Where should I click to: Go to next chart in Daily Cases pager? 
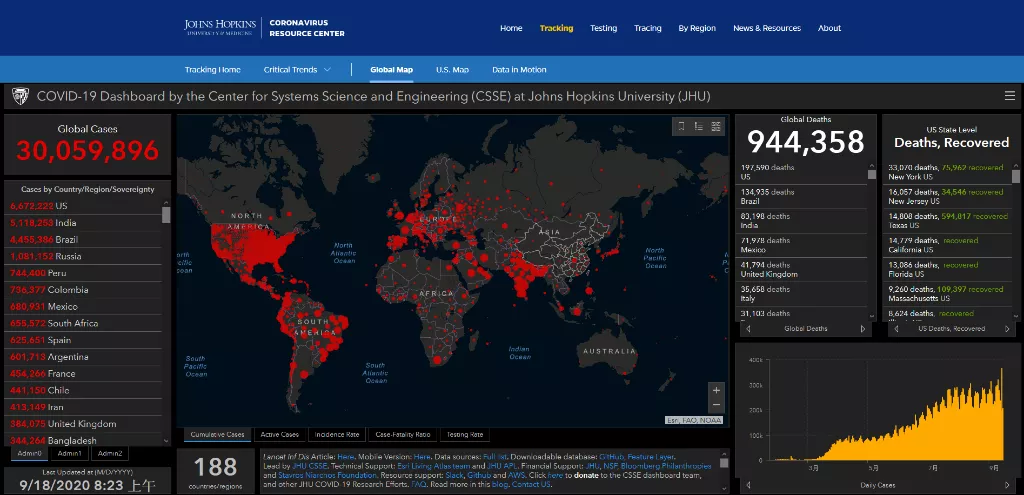(x=1008, y=485)
